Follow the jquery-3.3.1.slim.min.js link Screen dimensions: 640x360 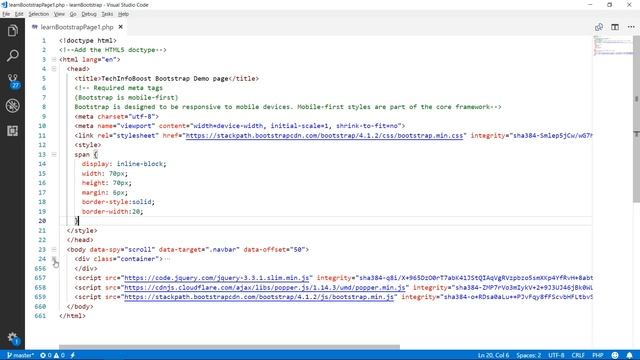click(x=216, y=278)
